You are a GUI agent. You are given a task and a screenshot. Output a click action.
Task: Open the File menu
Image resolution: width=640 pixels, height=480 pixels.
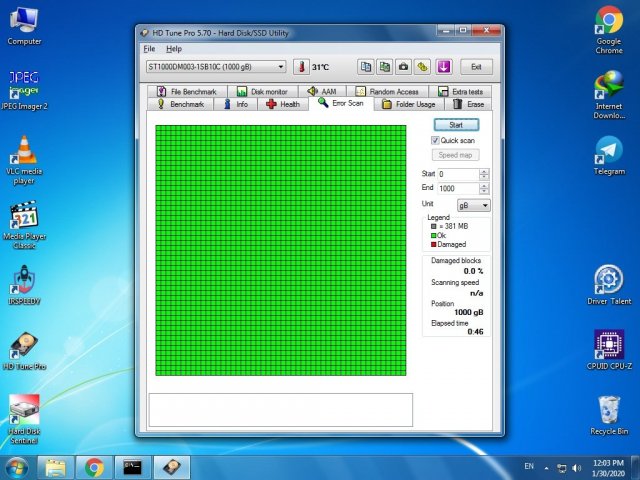pos(149,48)
